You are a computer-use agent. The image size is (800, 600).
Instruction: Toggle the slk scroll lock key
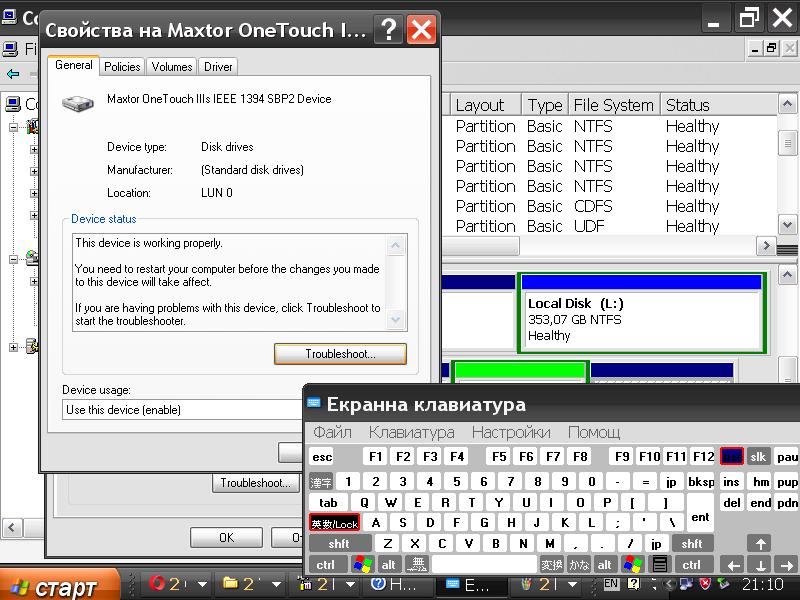(758, 457)
